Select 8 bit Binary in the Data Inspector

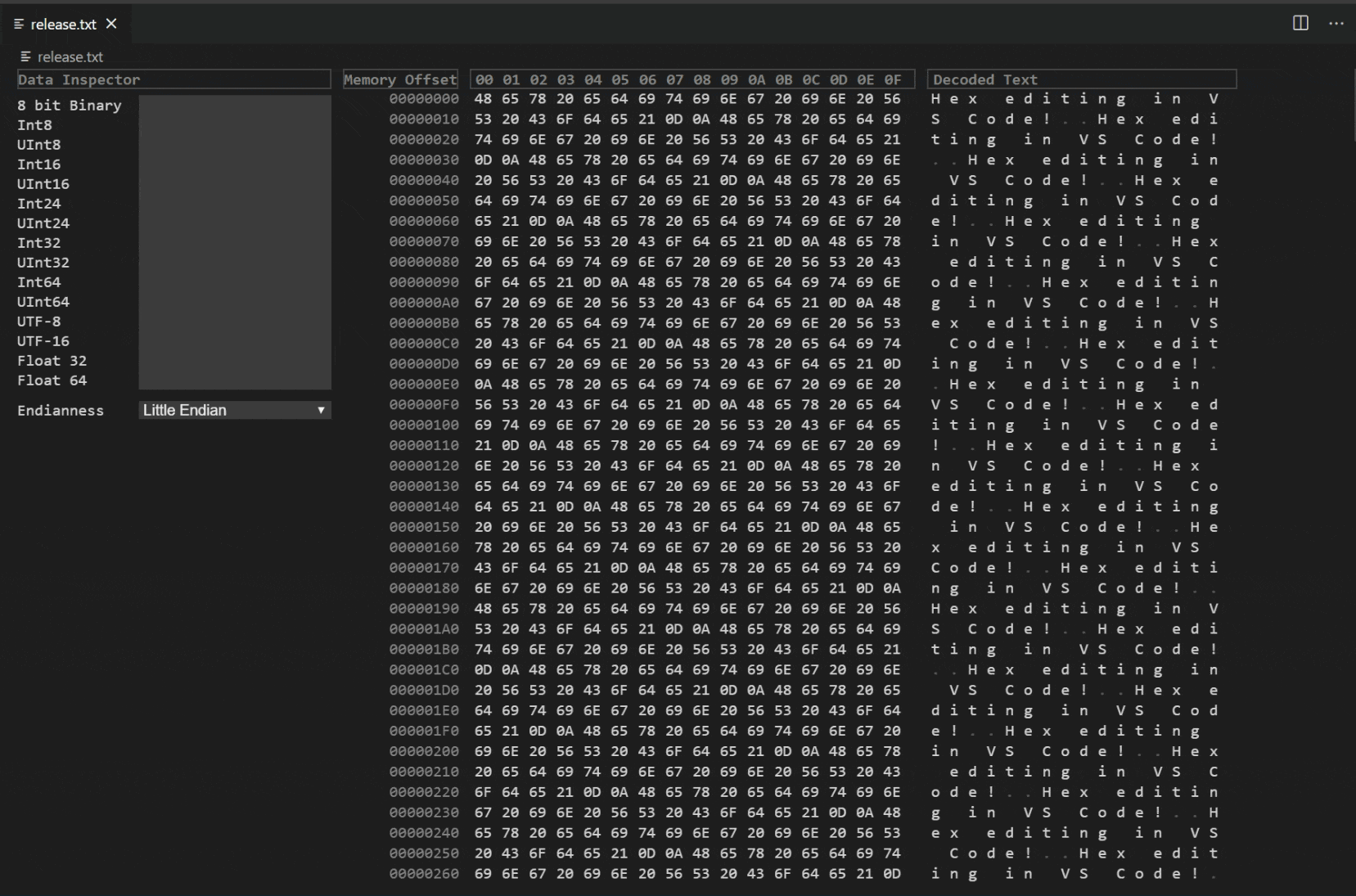pos(69,105)
